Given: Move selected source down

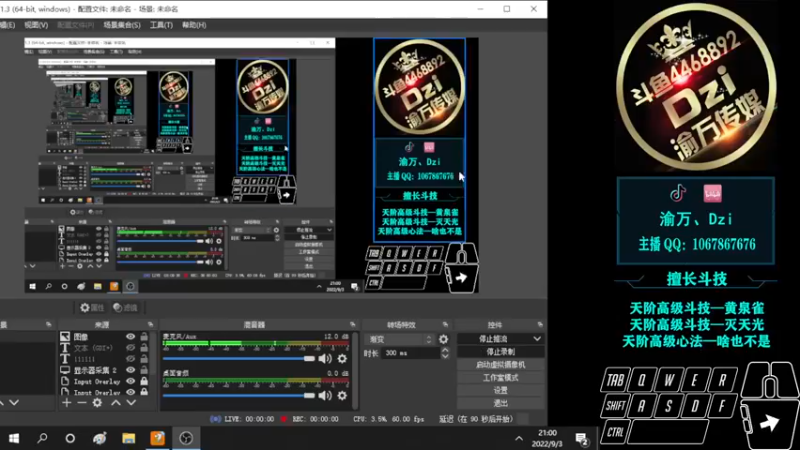Looking at the screenshot, I should coord(131,403).
